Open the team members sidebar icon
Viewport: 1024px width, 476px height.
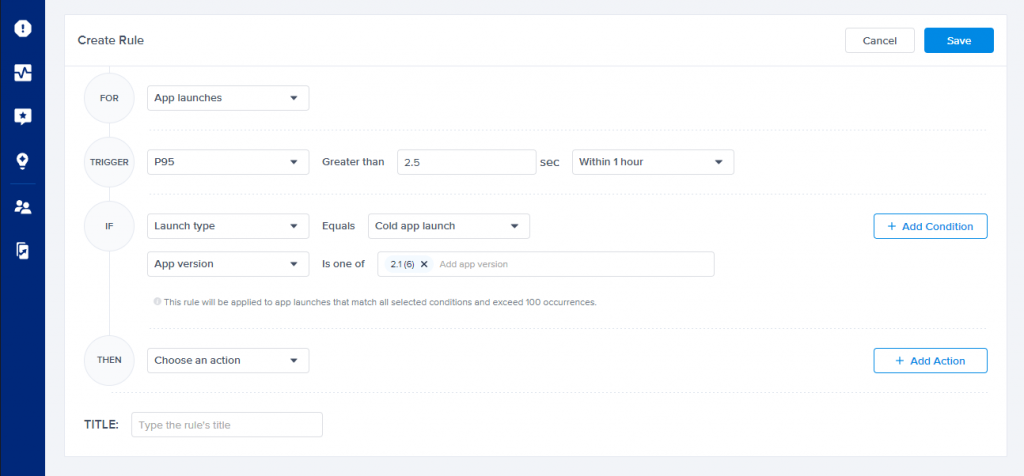[22, 207]
